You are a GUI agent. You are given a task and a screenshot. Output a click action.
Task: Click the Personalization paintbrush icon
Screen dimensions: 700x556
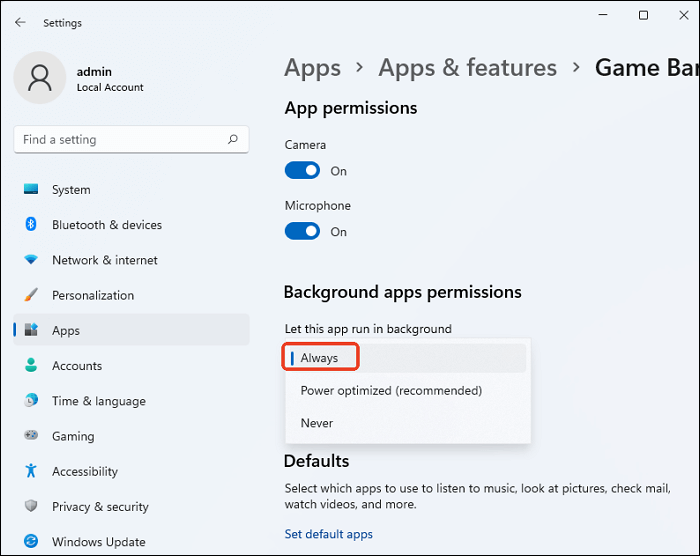click(x=31, y=295)
